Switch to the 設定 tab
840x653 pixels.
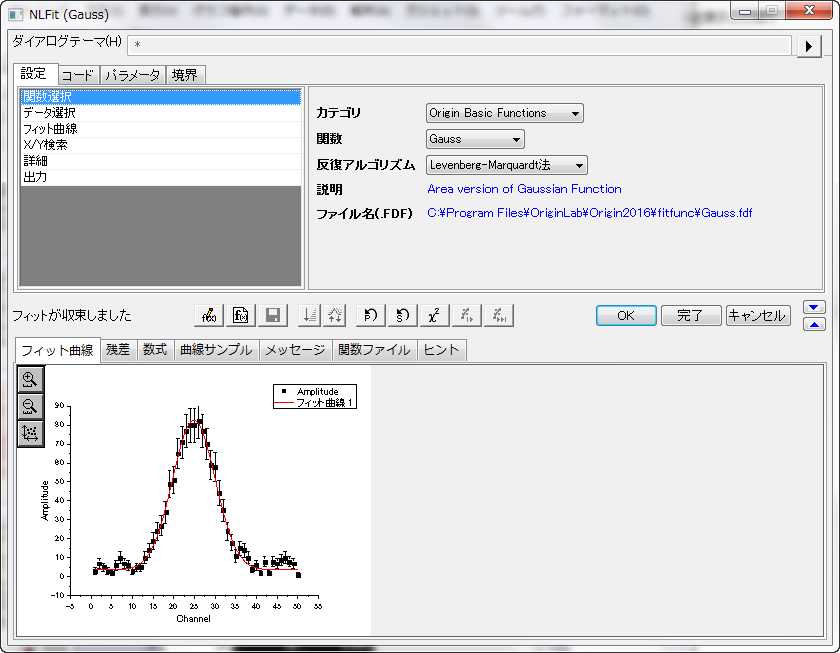(x=33, y=73)
